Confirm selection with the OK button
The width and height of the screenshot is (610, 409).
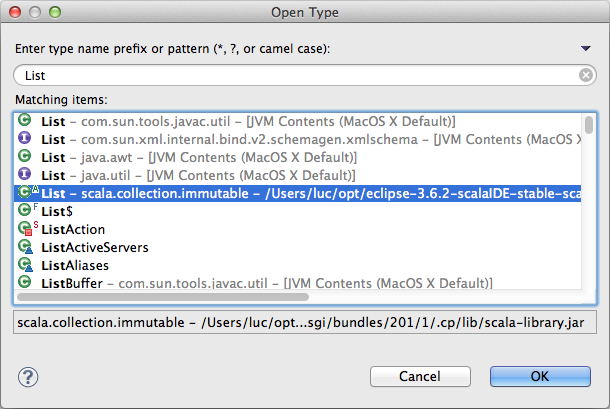539,377
